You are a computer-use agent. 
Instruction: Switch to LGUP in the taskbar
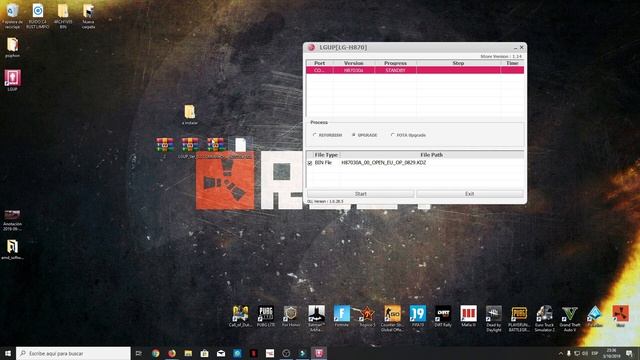[x=319, y=353]
